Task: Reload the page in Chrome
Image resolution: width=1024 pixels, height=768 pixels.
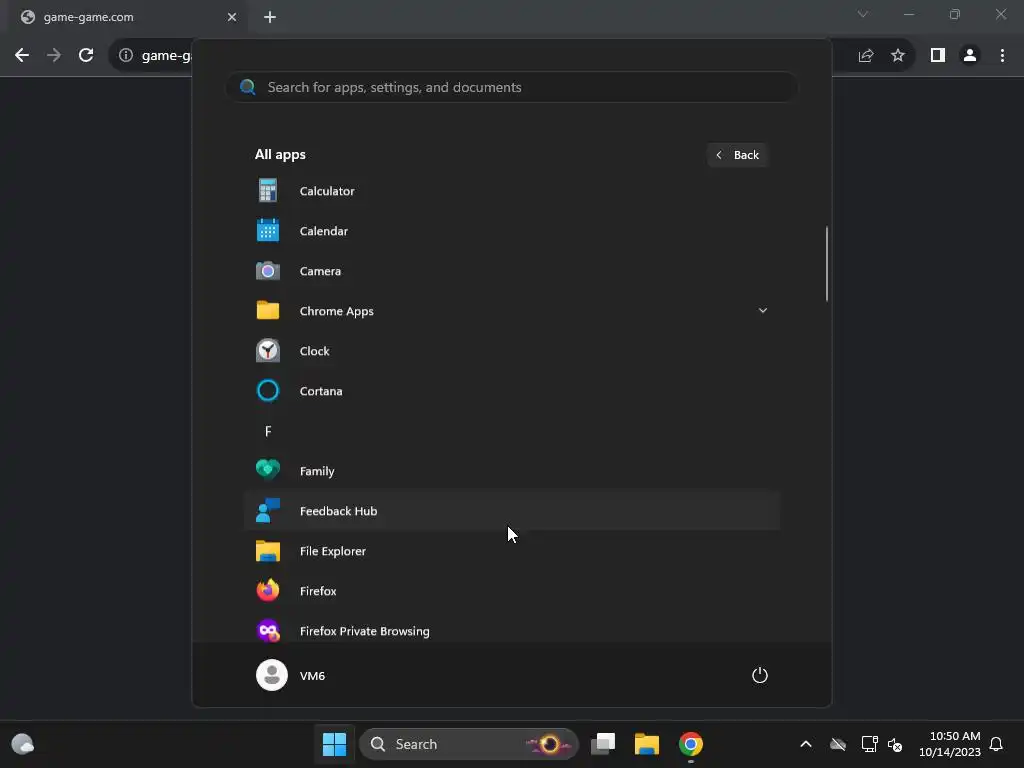Action: tap(86, 55)
